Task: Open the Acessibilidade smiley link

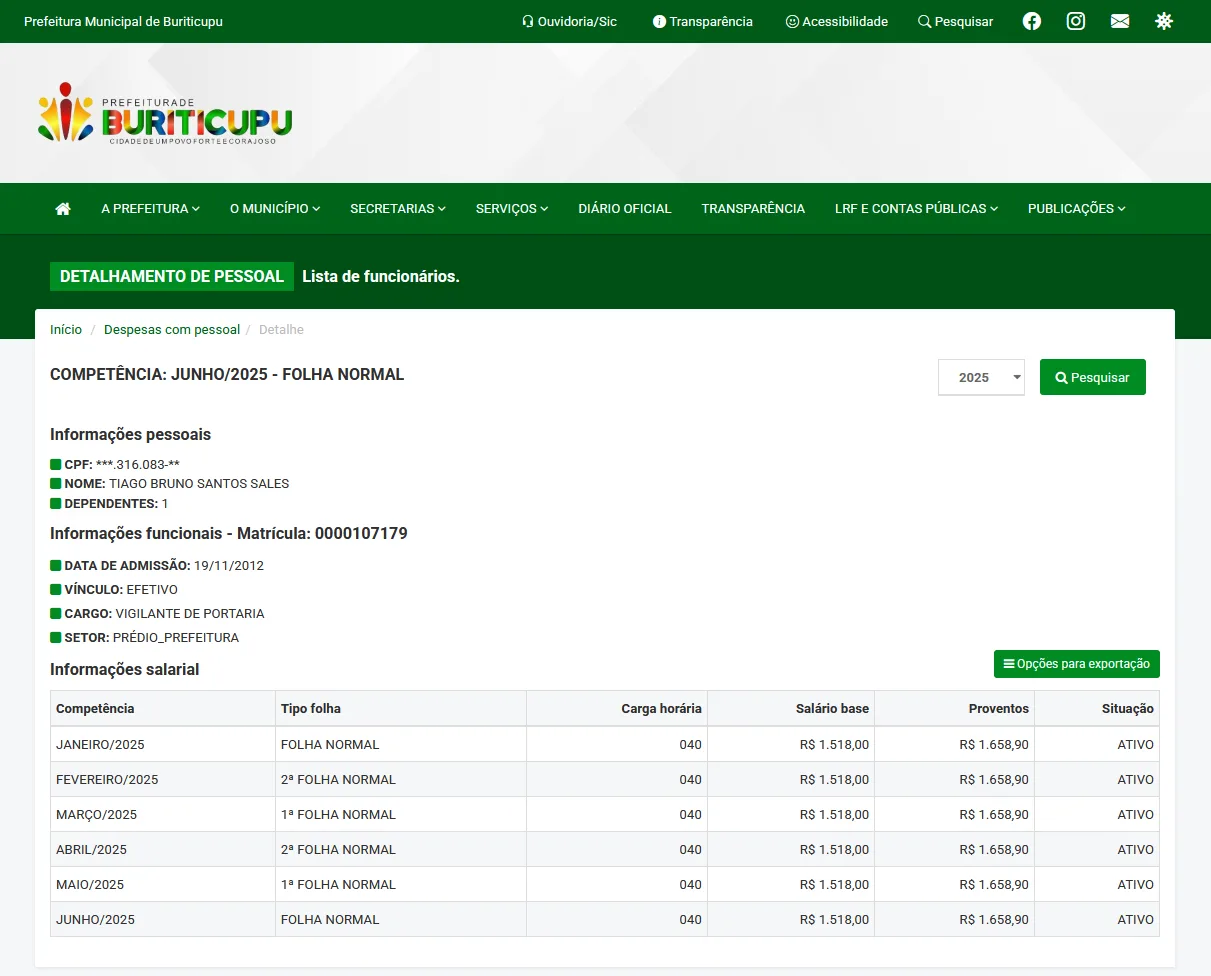Action: (836, 21)
